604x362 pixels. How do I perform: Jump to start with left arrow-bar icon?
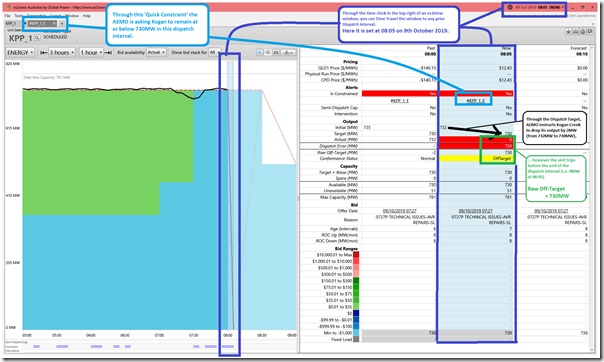(44, 52)
